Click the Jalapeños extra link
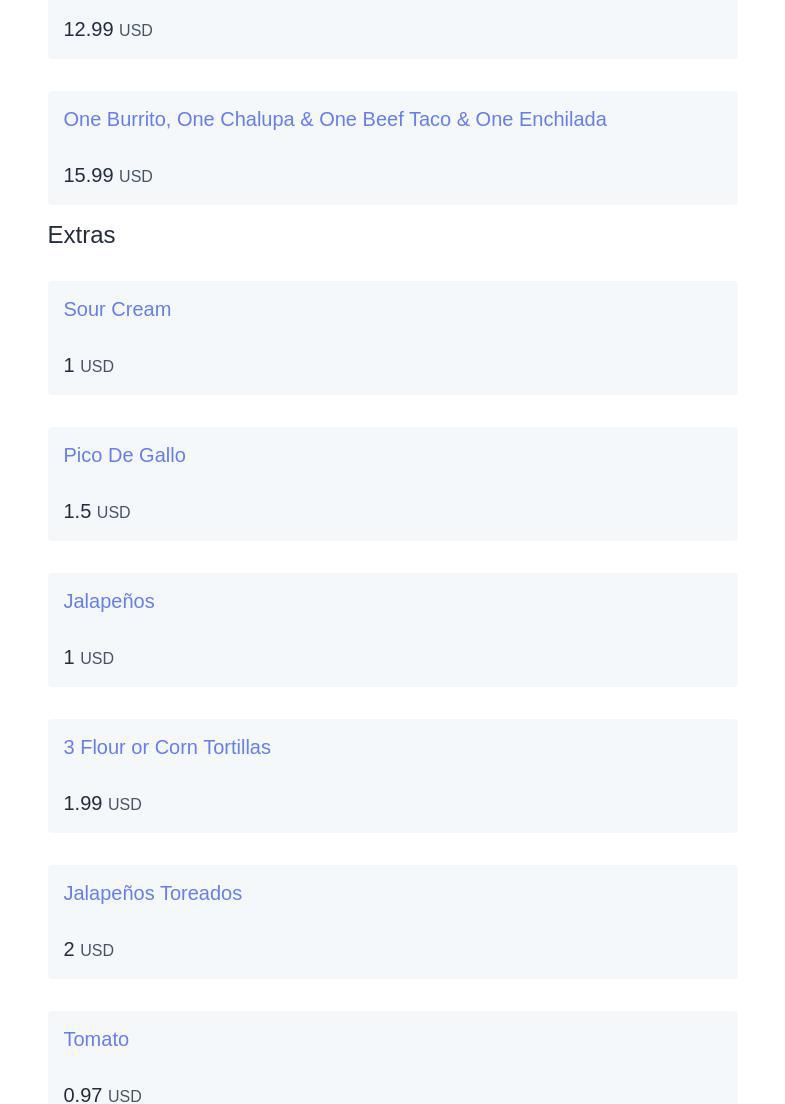The height and width of the screenshot is (1104, 785). [x=108, y=601]
